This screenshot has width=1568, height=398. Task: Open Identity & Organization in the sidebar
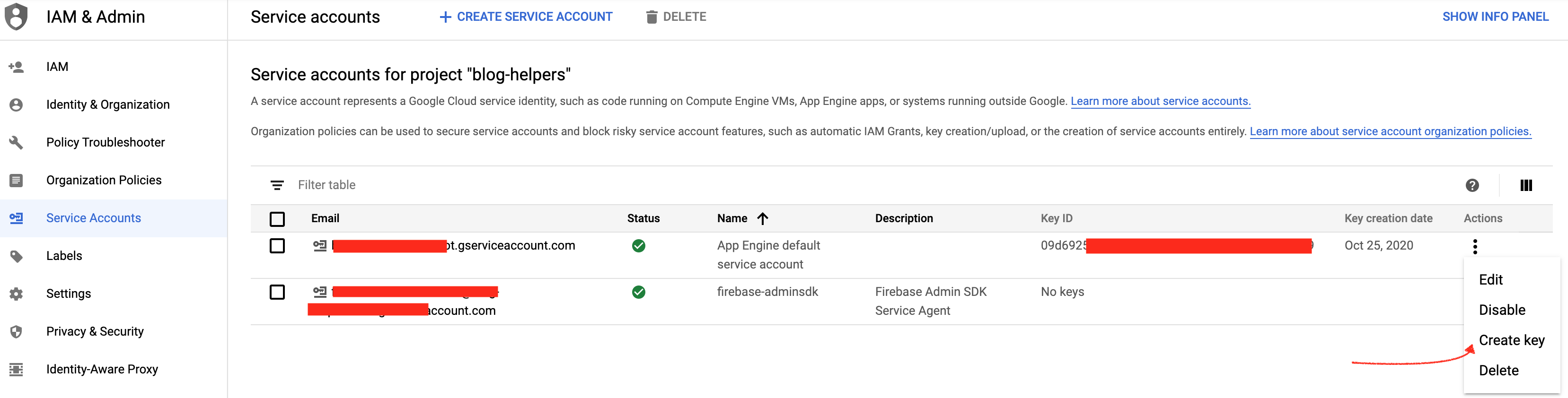[113, 104]
